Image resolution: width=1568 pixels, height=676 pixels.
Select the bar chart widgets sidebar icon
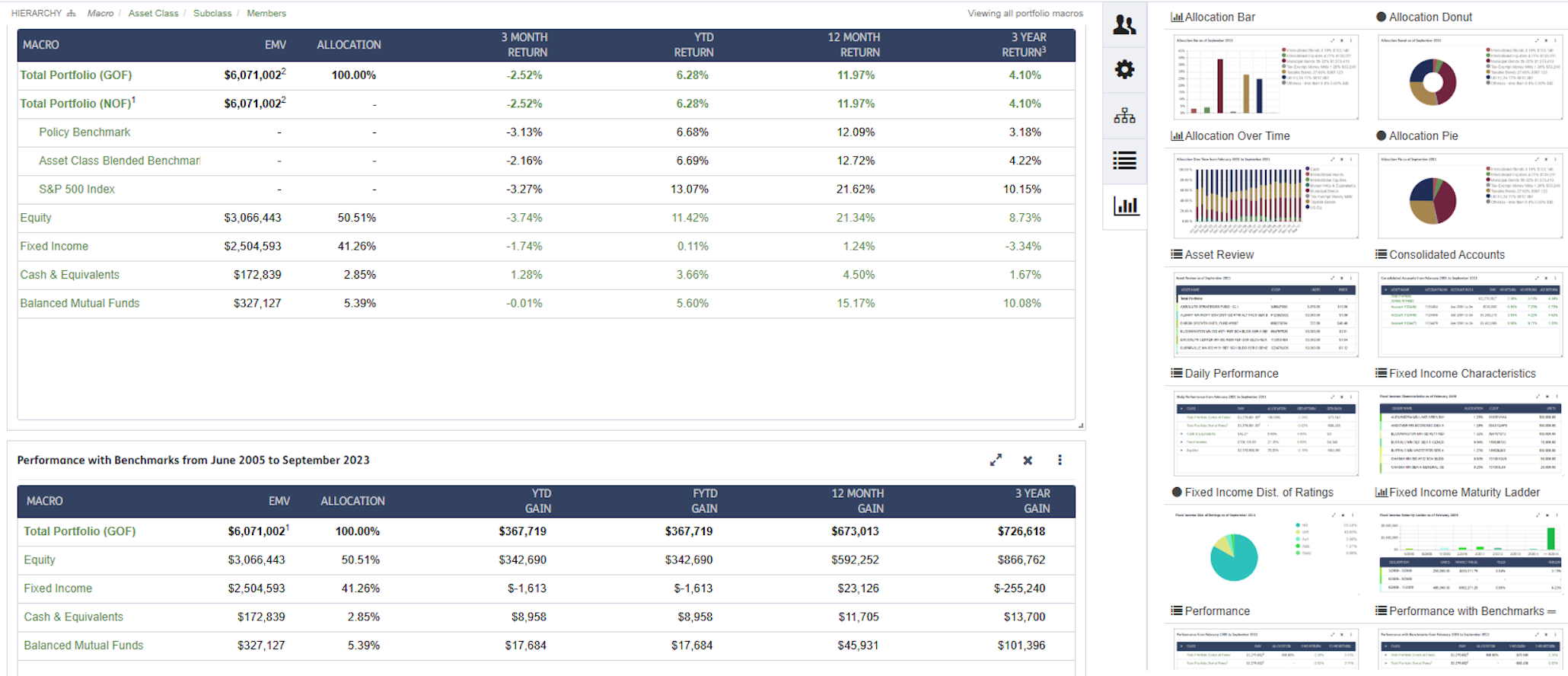1125,206
